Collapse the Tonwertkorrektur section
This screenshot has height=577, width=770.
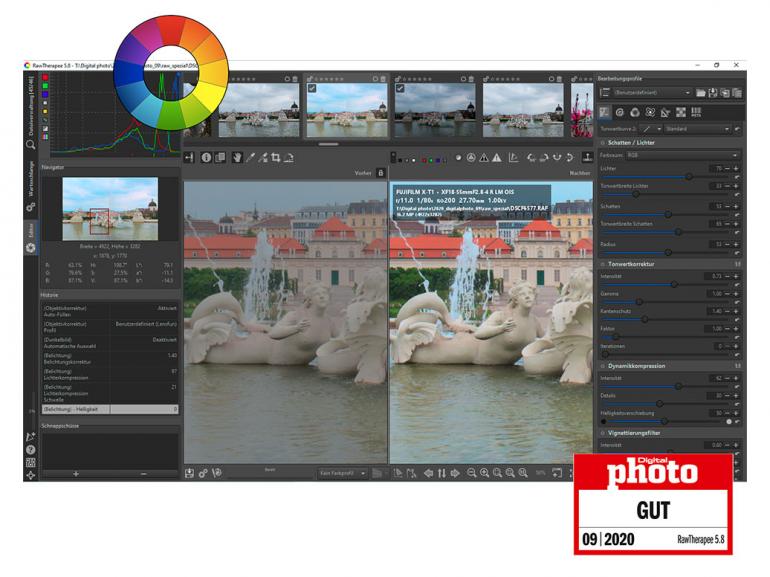click(x=631, y=264)
